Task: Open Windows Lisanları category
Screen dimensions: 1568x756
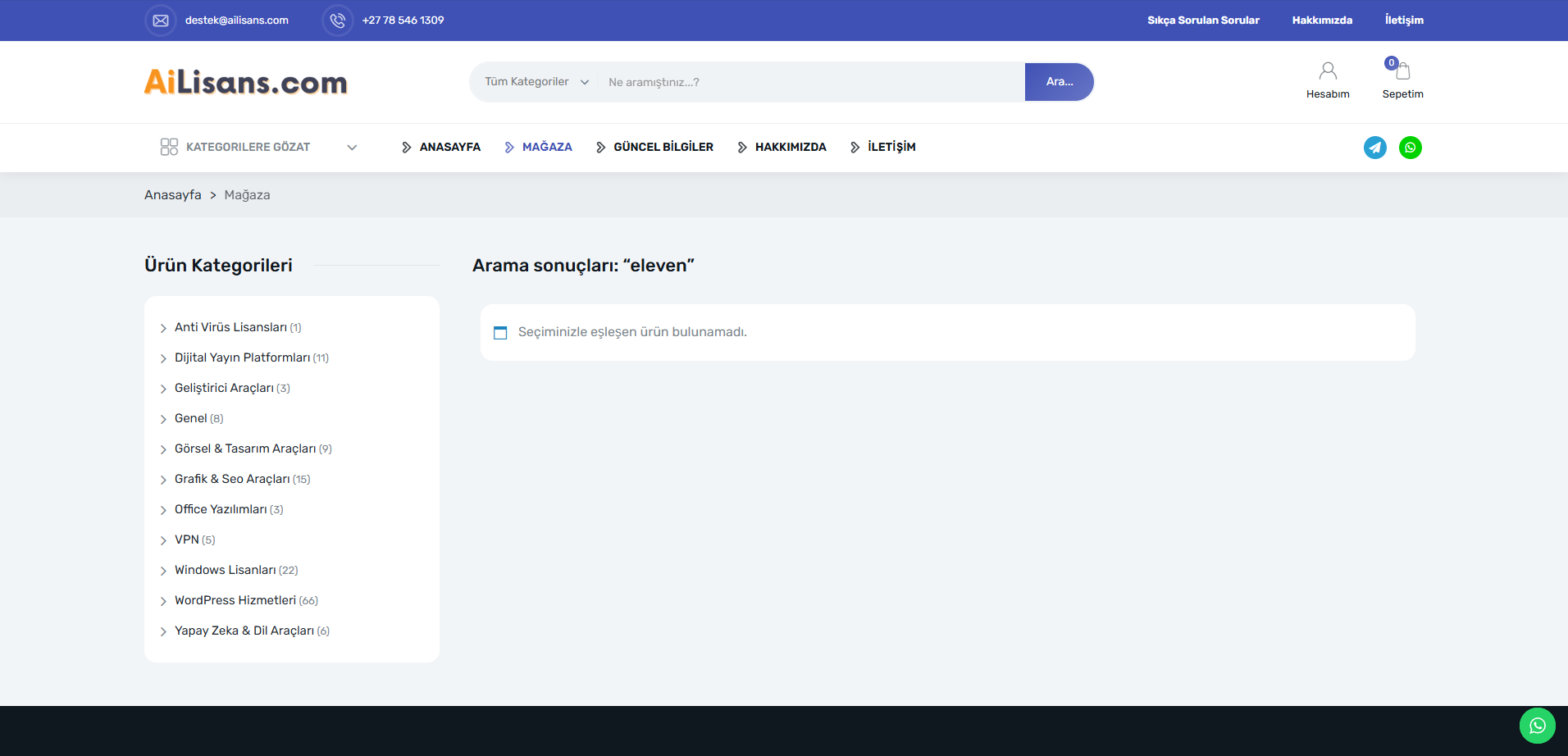Action: (225, 570)
